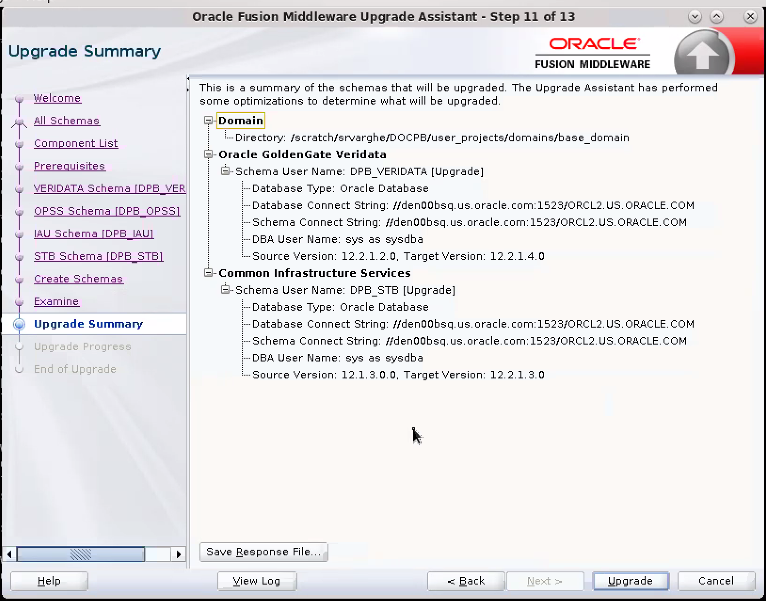Screen dimensions: 766x601
Task: Go back with the Back button
Action: (x=466, y=581)
